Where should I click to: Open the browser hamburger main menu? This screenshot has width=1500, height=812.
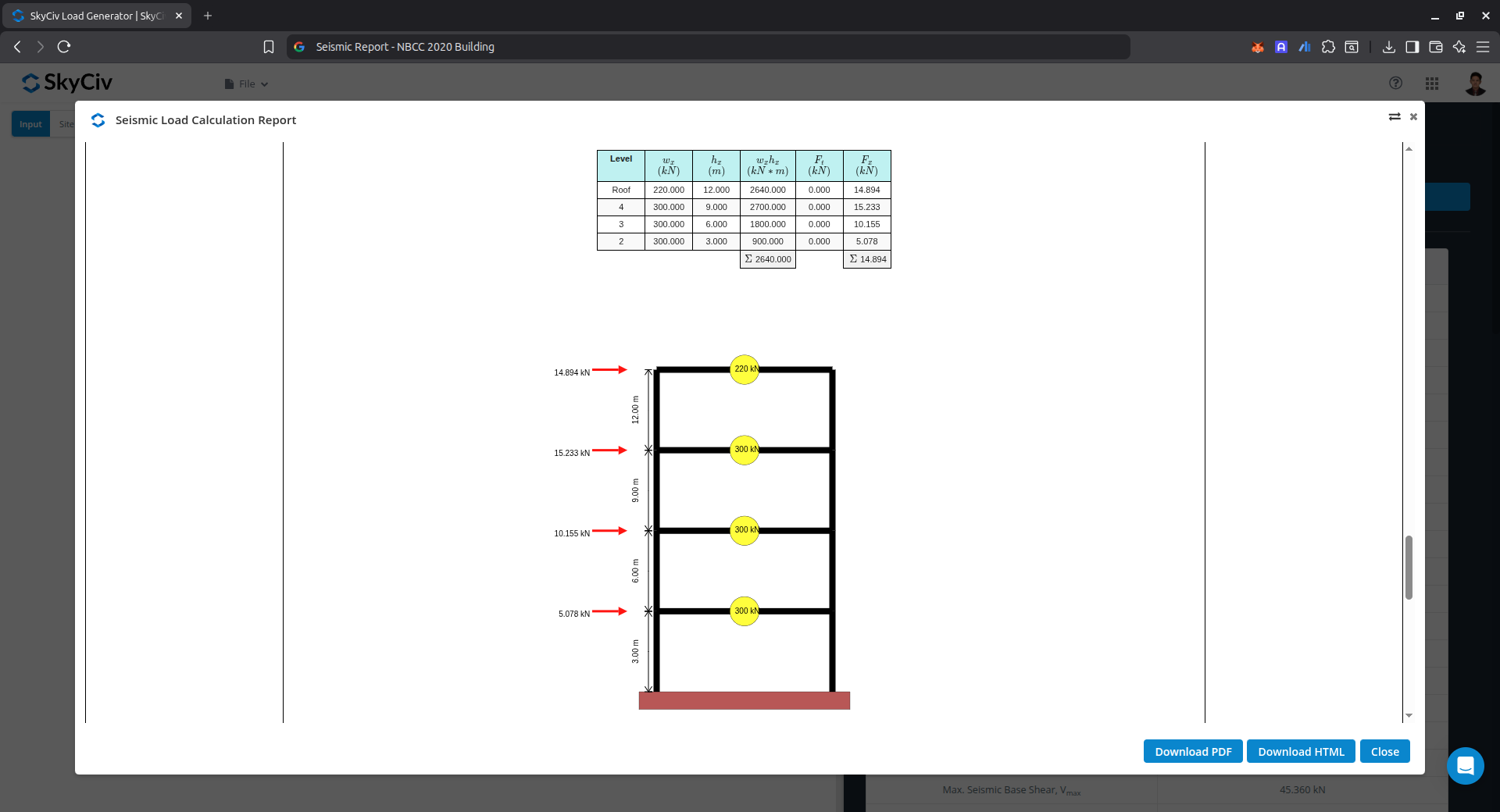1482,47
